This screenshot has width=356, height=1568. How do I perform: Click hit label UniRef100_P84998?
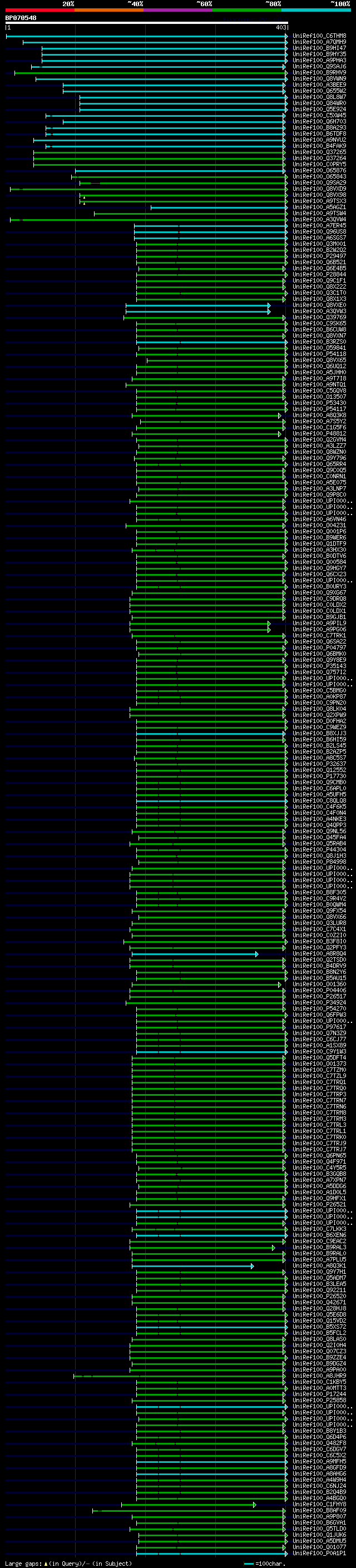(319, 862)
